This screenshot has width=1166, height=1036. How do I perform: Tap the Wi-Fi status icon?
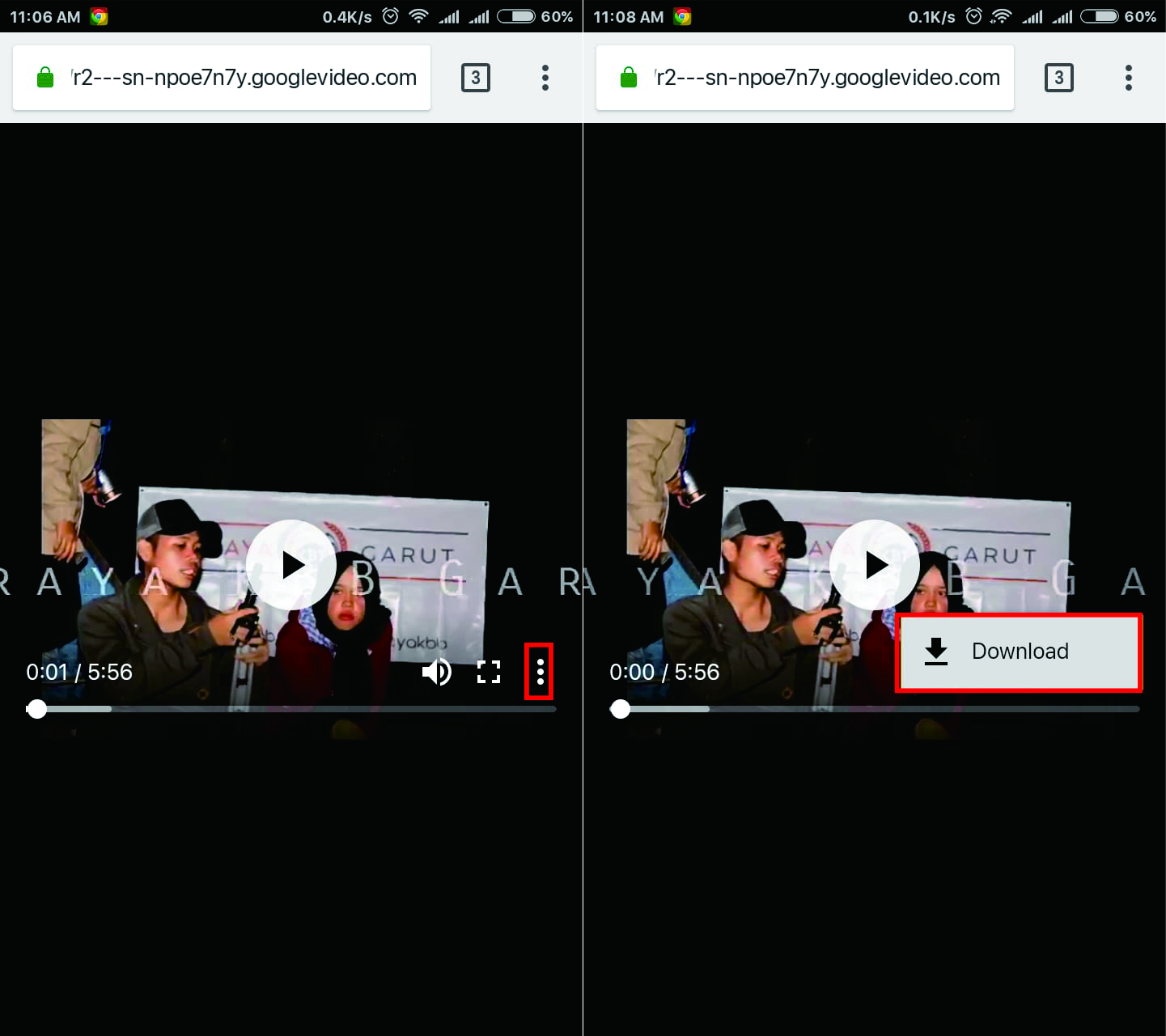tap(417, 15)
